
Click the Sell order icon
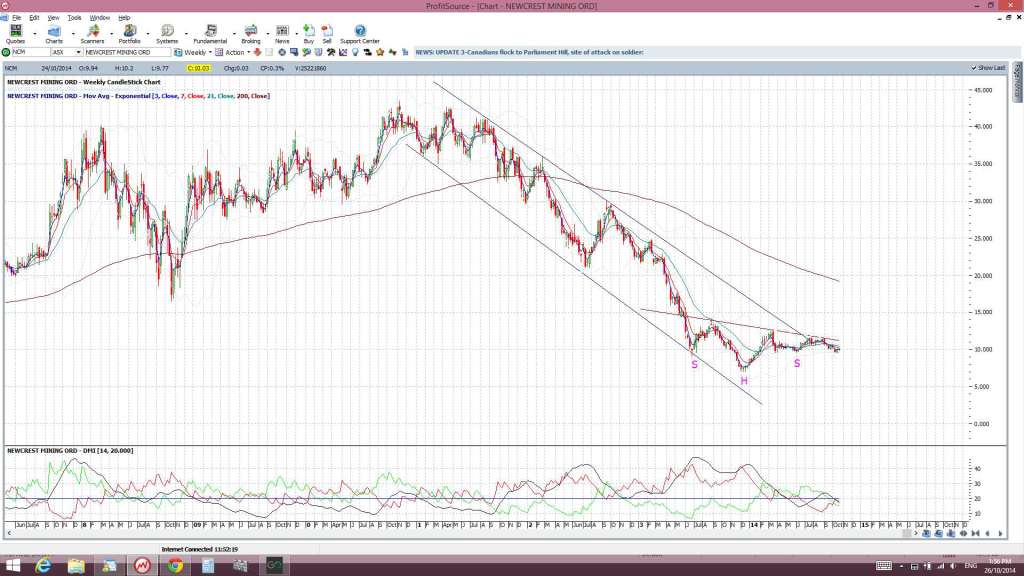click(327, 34)
